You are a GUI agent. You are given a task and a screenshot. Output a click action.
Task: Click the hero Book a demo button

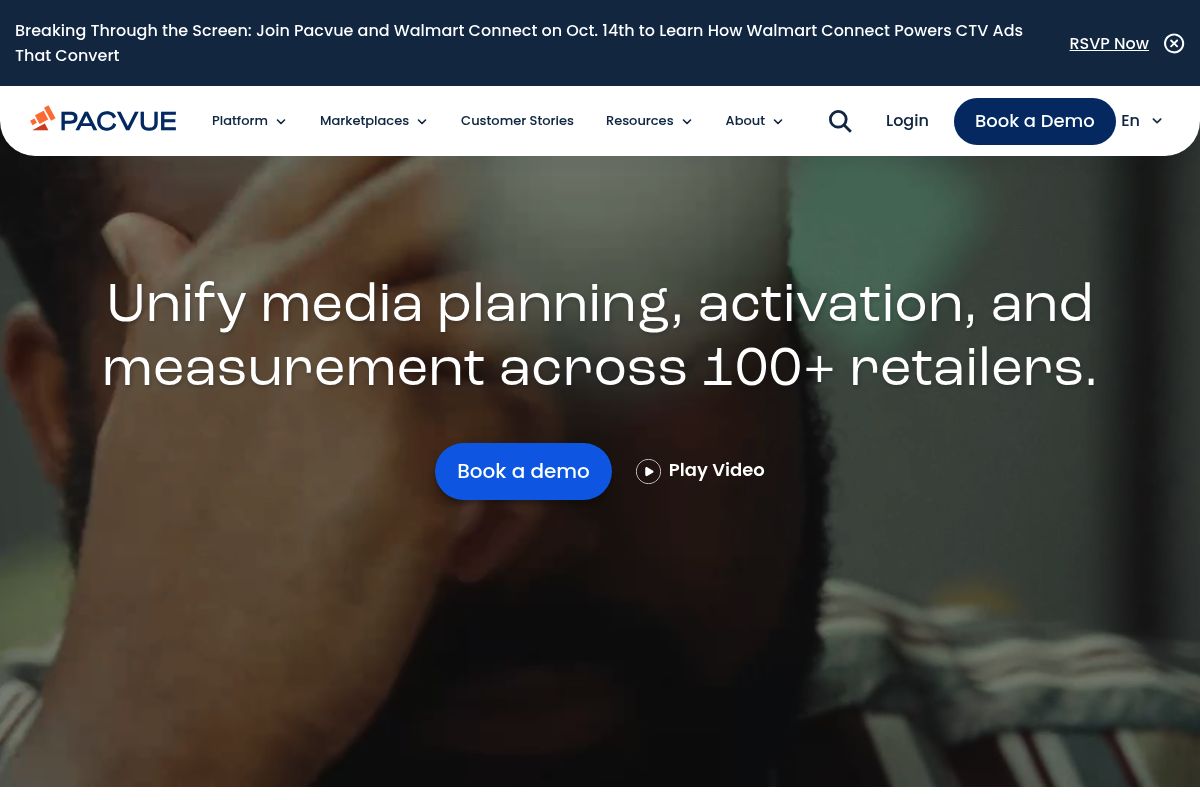click(523, 471)
